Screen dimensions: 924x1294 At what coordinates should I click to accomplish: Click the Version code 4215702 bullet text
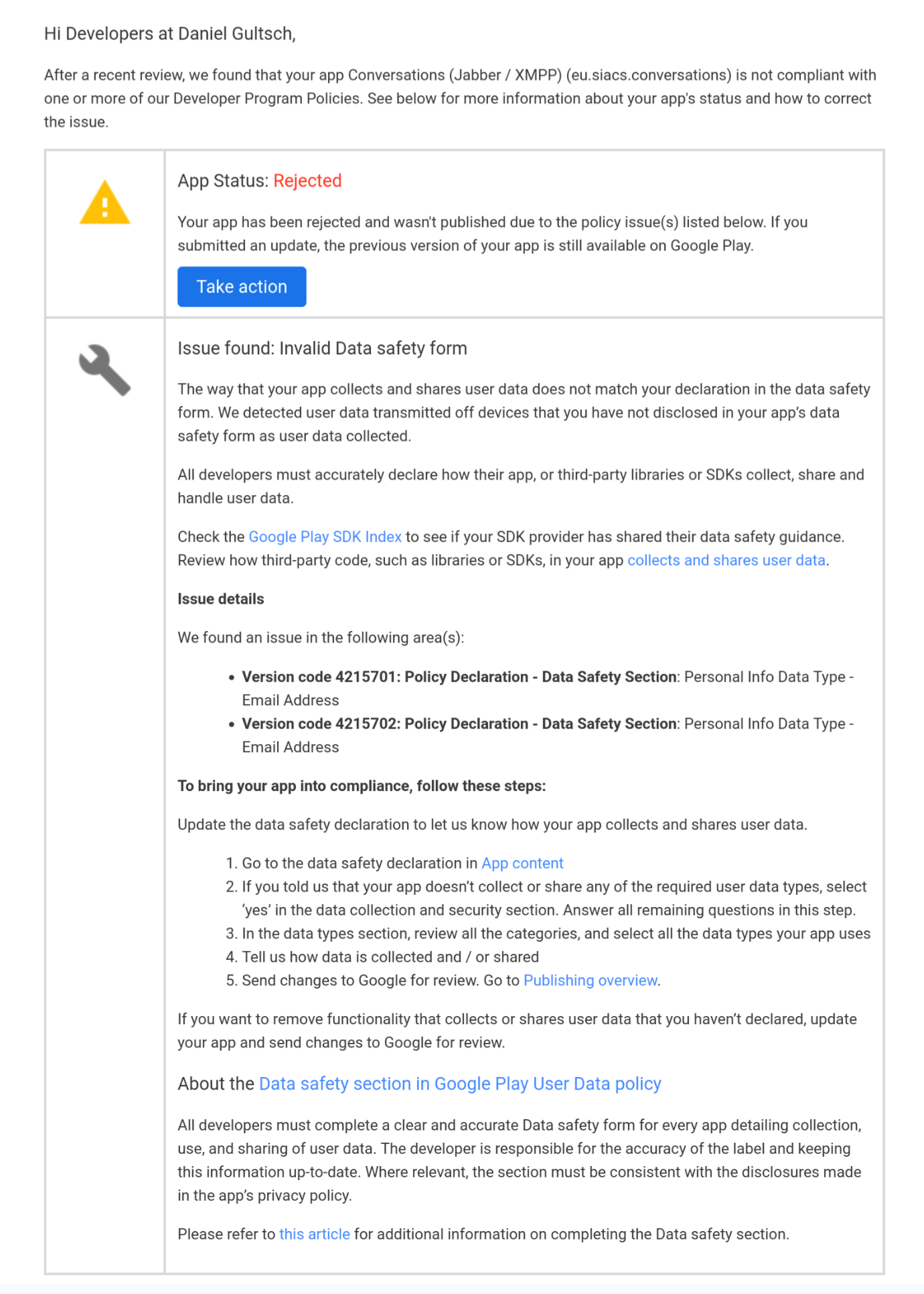point(459,724)
